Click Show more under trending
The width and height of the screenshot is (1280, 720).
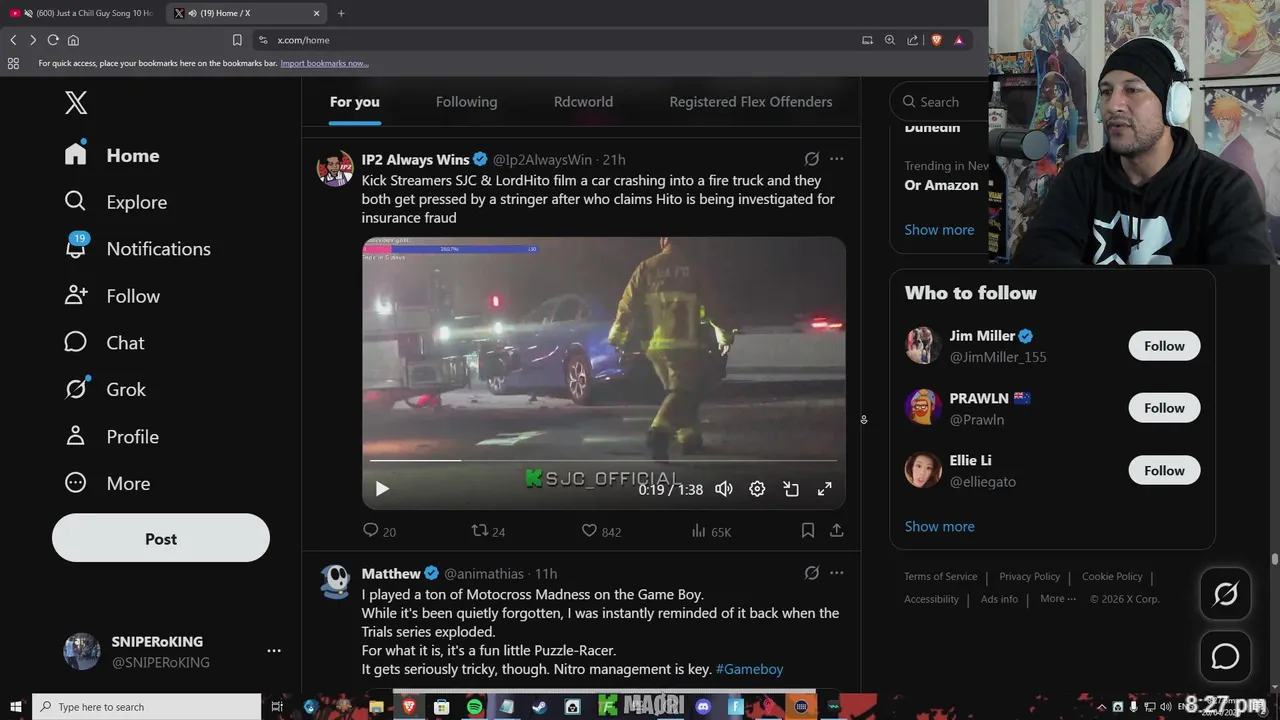[939, 229]
